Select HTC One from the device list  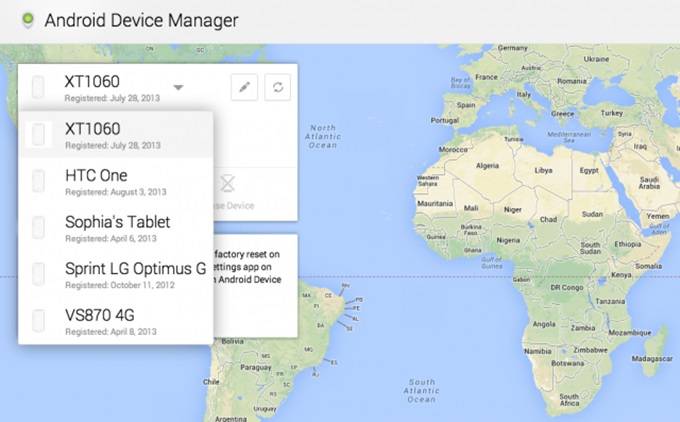116,181
